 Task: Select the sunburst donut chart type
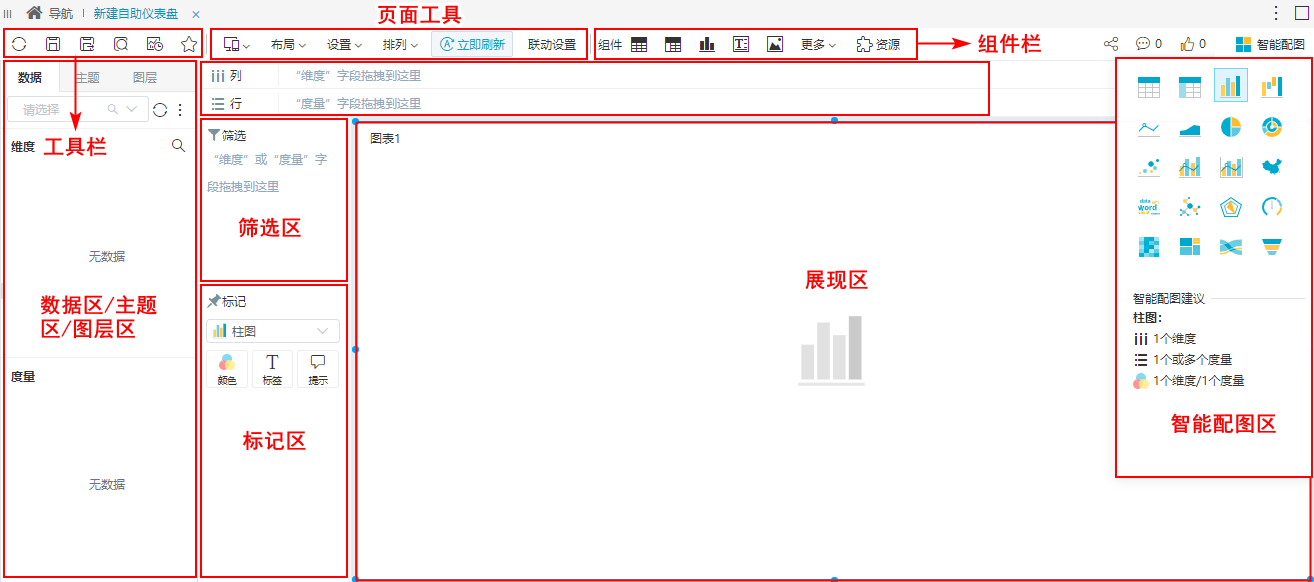pos(1272,127)
